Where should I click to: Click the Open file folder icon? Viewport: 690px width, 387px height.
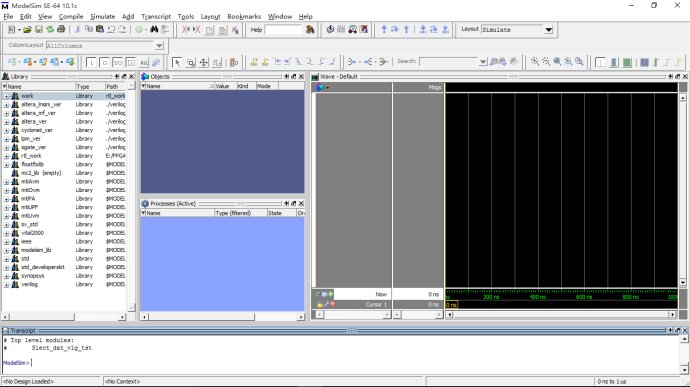pyautogui.click(x=27, y=29)
